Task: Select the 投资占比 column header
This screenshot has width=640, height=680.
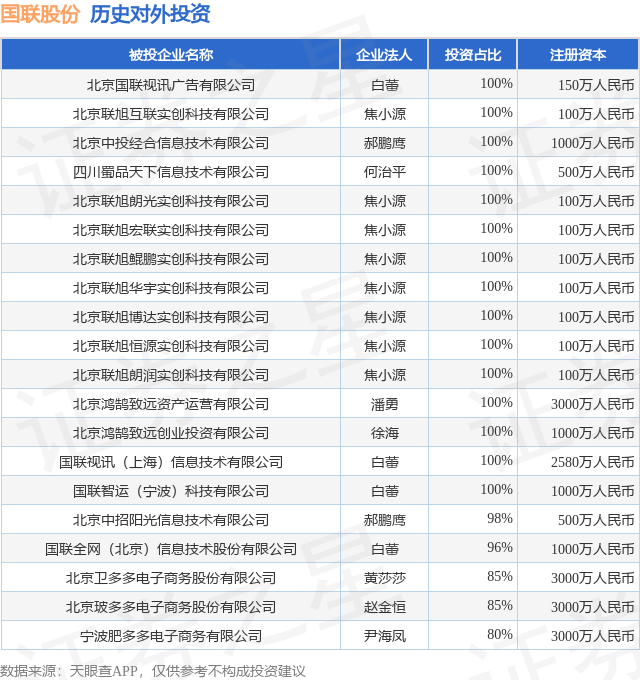Action: 473,55
